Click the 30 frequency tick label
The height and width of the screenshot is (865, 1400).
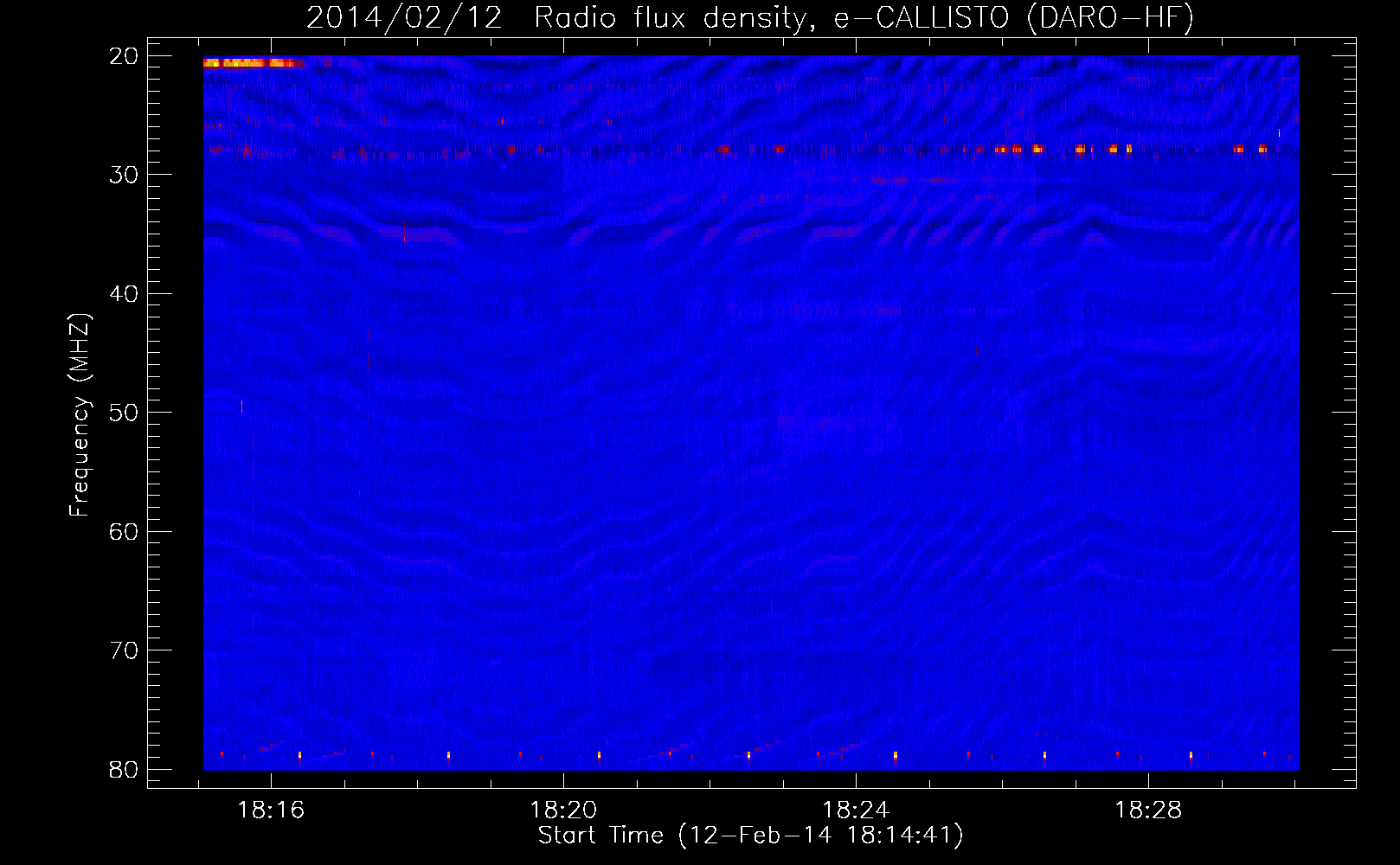click(x=124, y=175)
